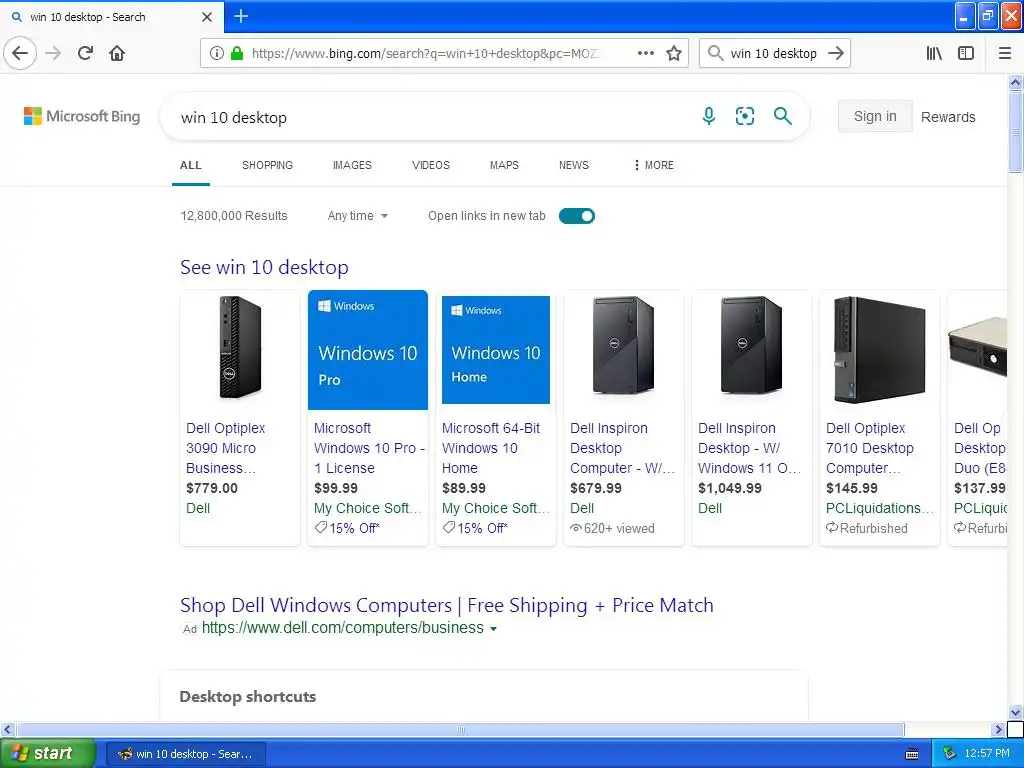Switch to the SHOPPING tab

coord(267,165)
